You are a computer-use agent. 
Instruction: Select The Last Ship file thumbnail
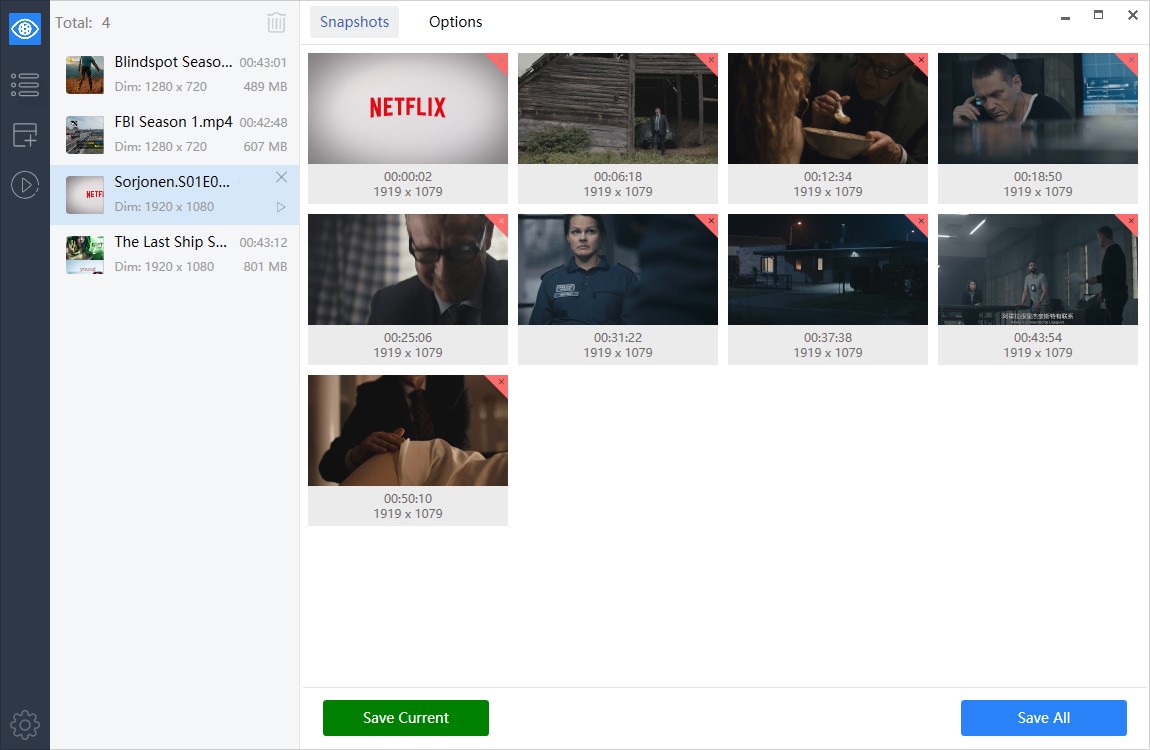(85, 255)
